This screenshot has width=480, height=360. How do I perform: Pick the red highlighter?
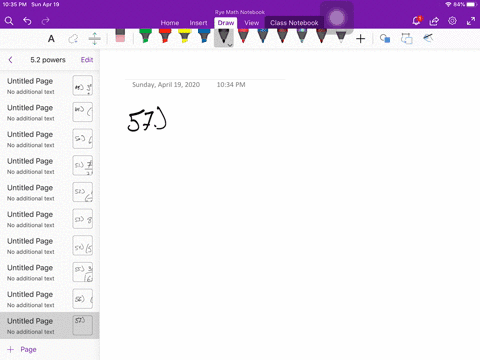coord(165,36)
